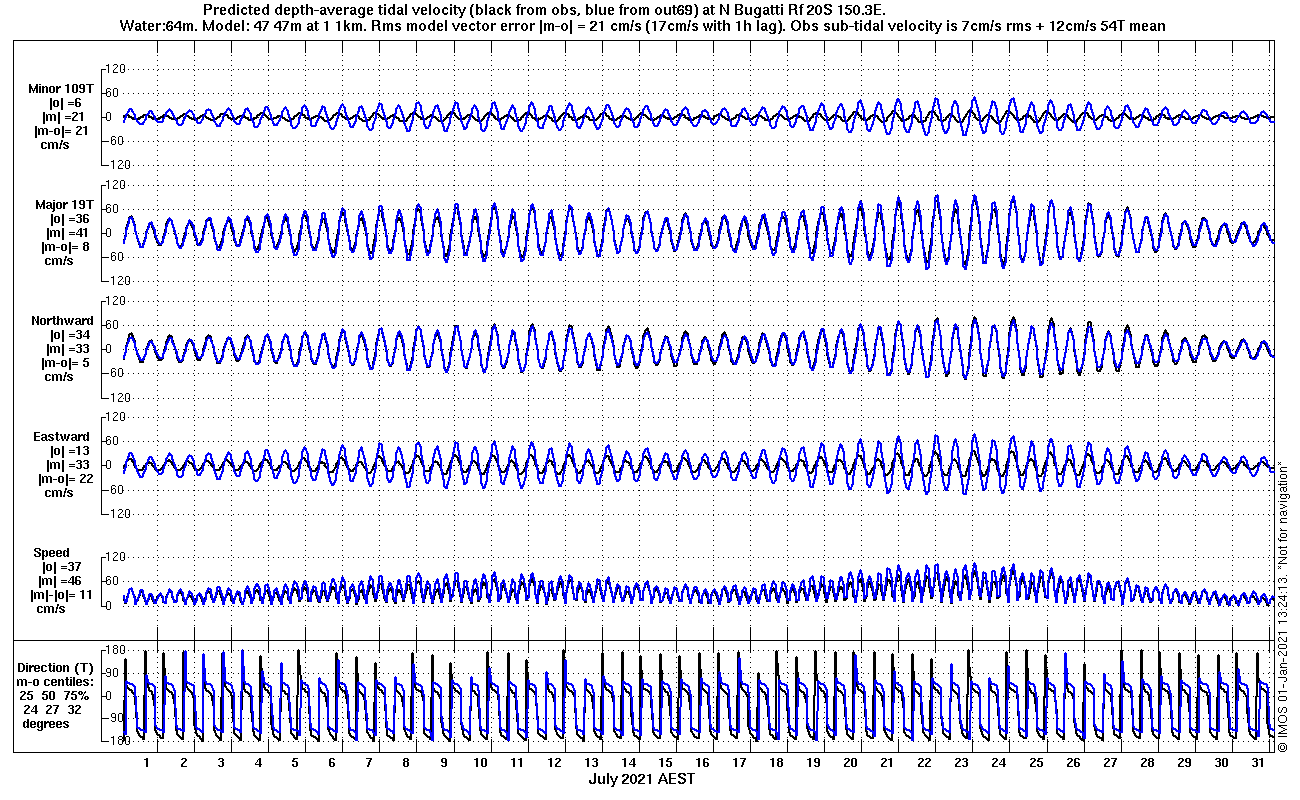This screenshot has width=1300, height=800.
Task: Select the 'Northward' panel label
Action: click(62, 321)
